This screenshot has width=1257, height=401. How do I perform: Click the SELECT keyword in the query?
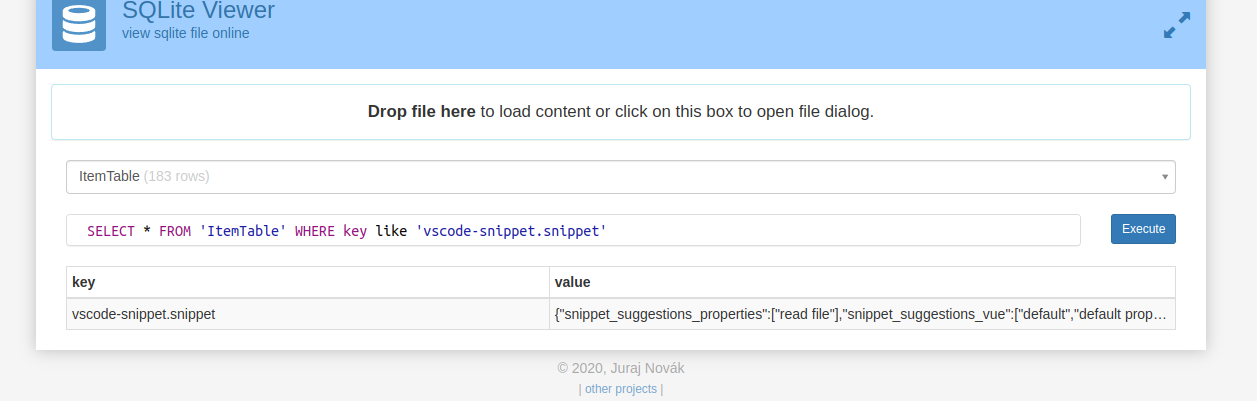click(110, 231)
